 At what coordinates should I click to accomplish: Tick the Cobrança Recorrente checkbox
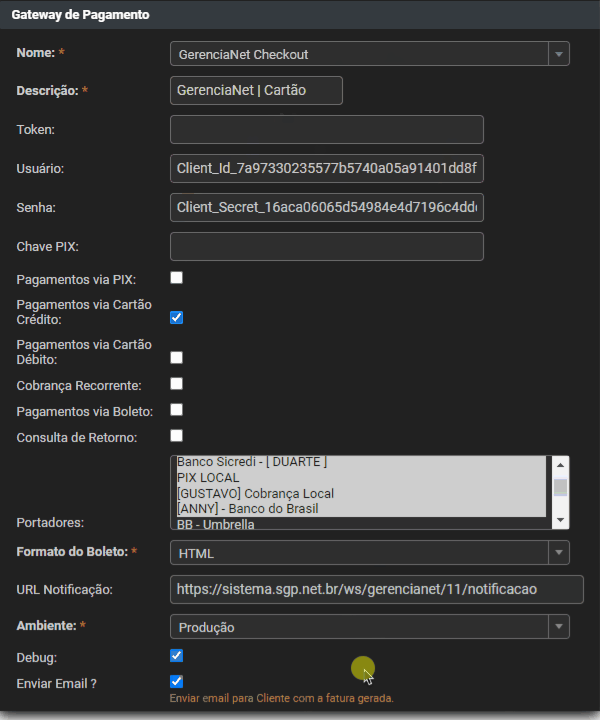pos(176,383)
